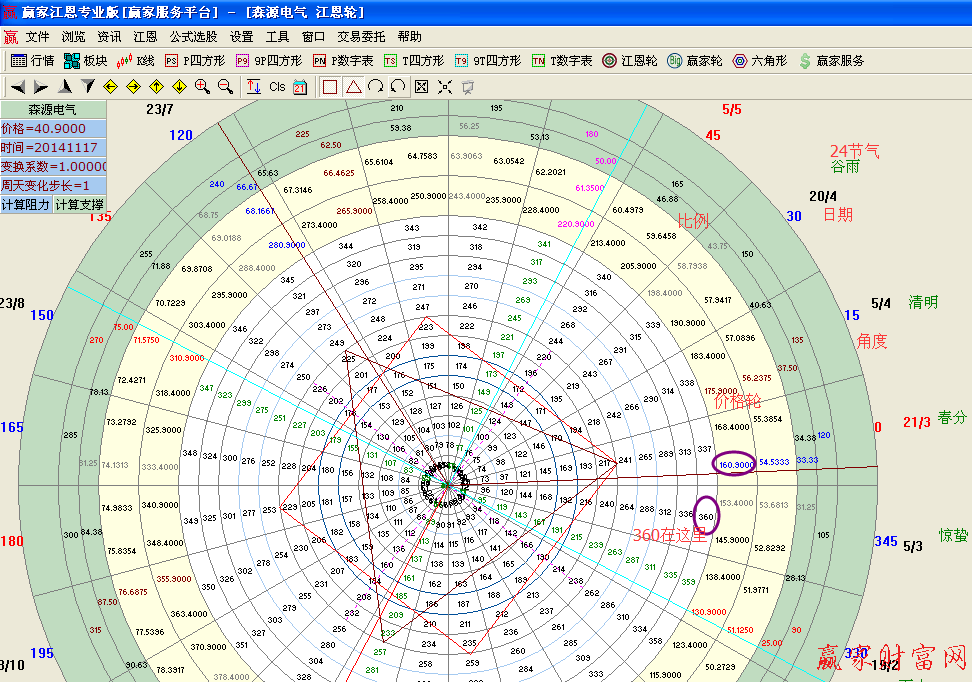The width and height of the screenshot is (972, 682).
Task: Click the zoom in magnifier icon
Action: click(x=202, y=87)
